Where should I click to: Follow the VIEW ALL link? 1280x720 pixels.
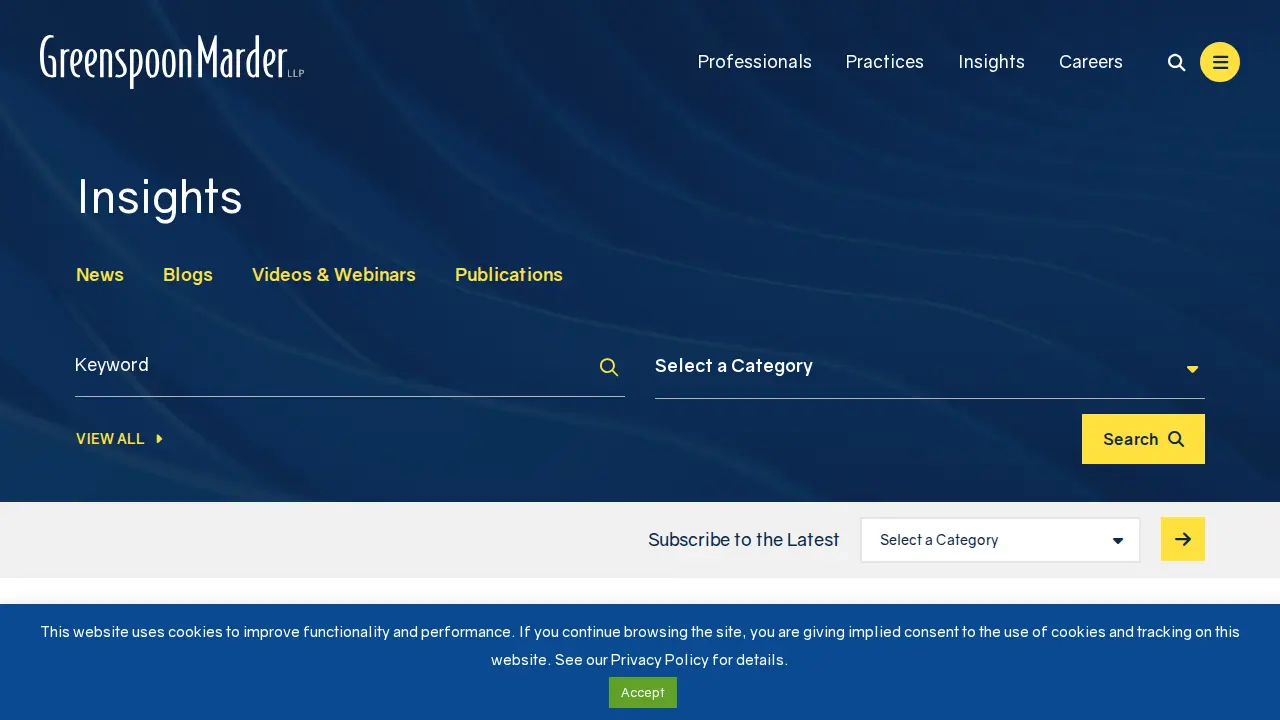click(x=119, y=439)
